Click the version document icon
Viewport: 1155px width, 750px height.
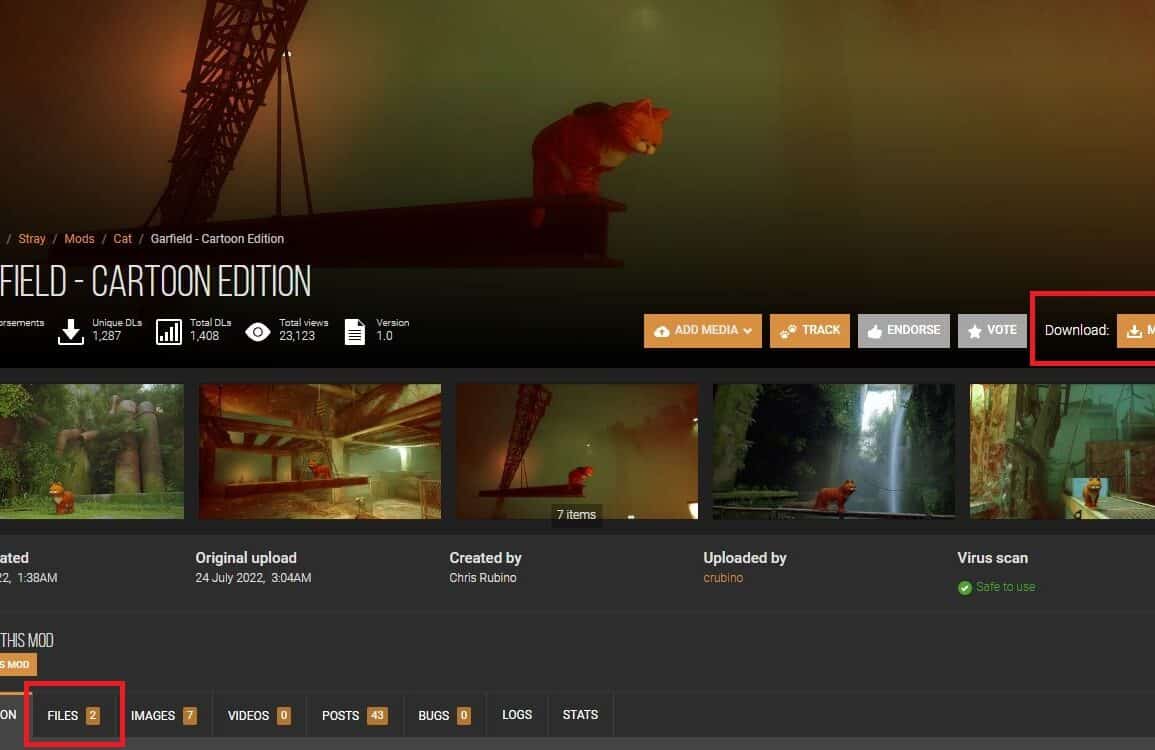pyautogui.click(x=354, y=332)
